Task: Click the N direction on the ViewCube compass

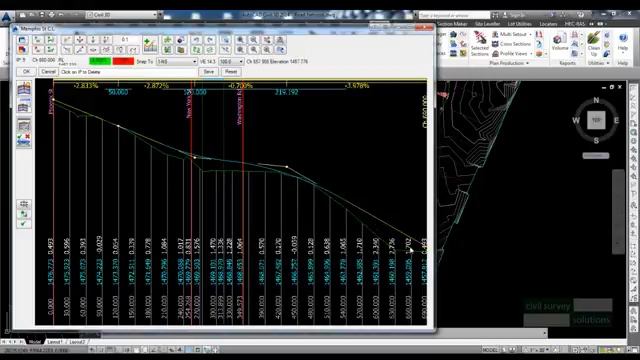Action: [x=596, y=100]
